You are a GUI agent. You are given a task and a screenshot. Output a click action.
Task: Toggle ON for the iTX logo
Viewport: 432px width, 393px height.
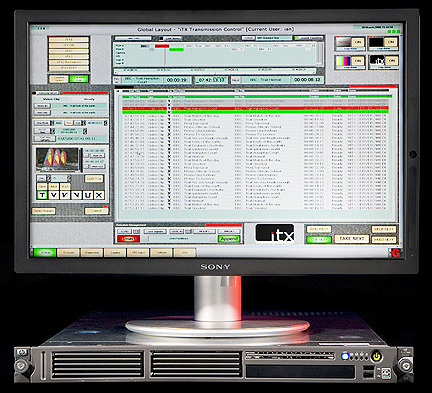(391, 61)
